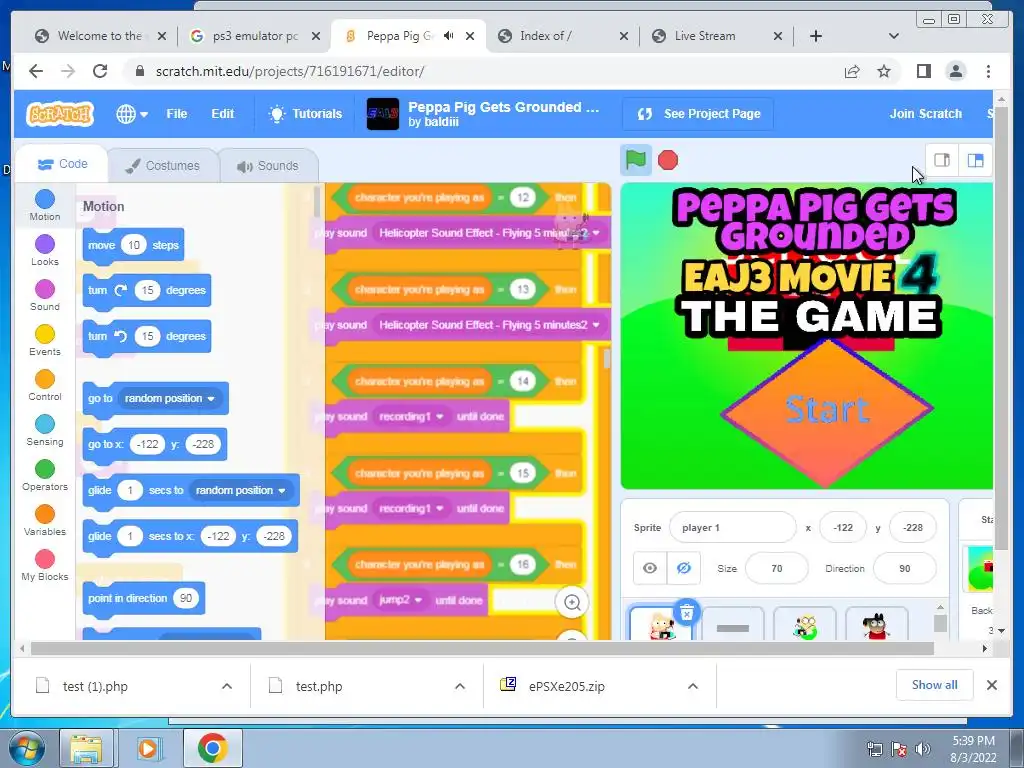Open Chrome's three-dot menu
1024x768 pixels.
[x=988, y=71]
